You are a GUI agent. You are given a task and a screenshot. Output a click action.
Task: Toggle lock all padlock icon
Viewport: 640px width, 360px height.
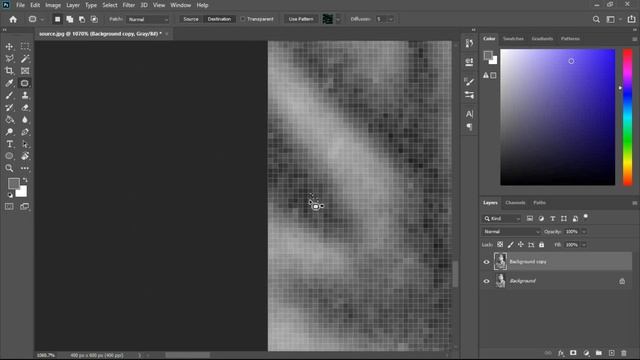(x=542, y=244)
